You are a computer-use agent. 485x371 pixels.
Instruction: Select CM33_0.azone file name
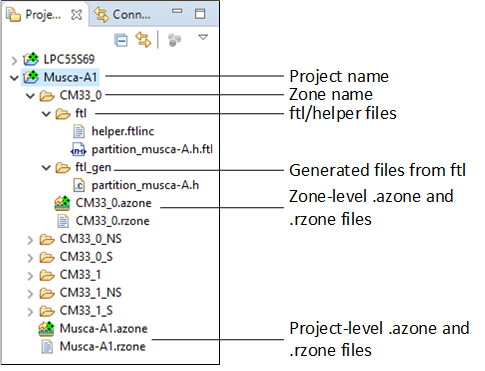point(113,203)
